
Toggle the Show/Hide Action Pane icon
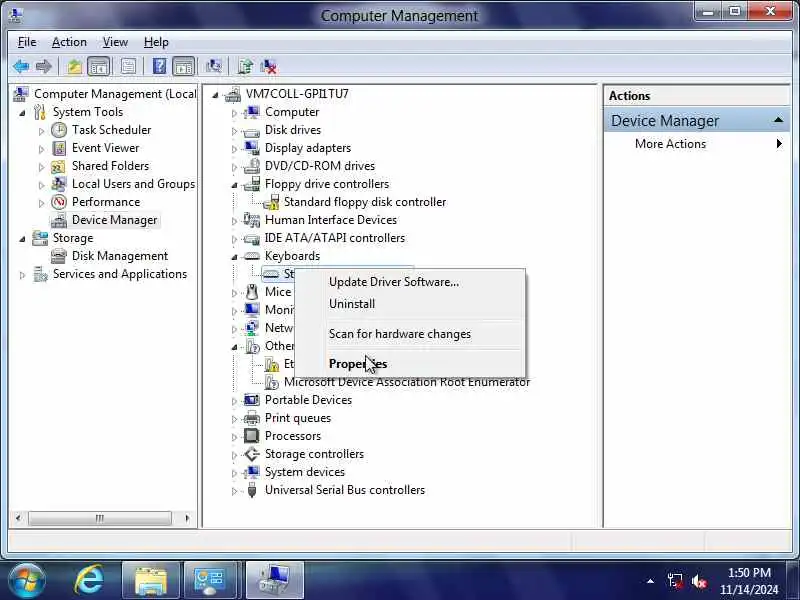coord(184,66)
